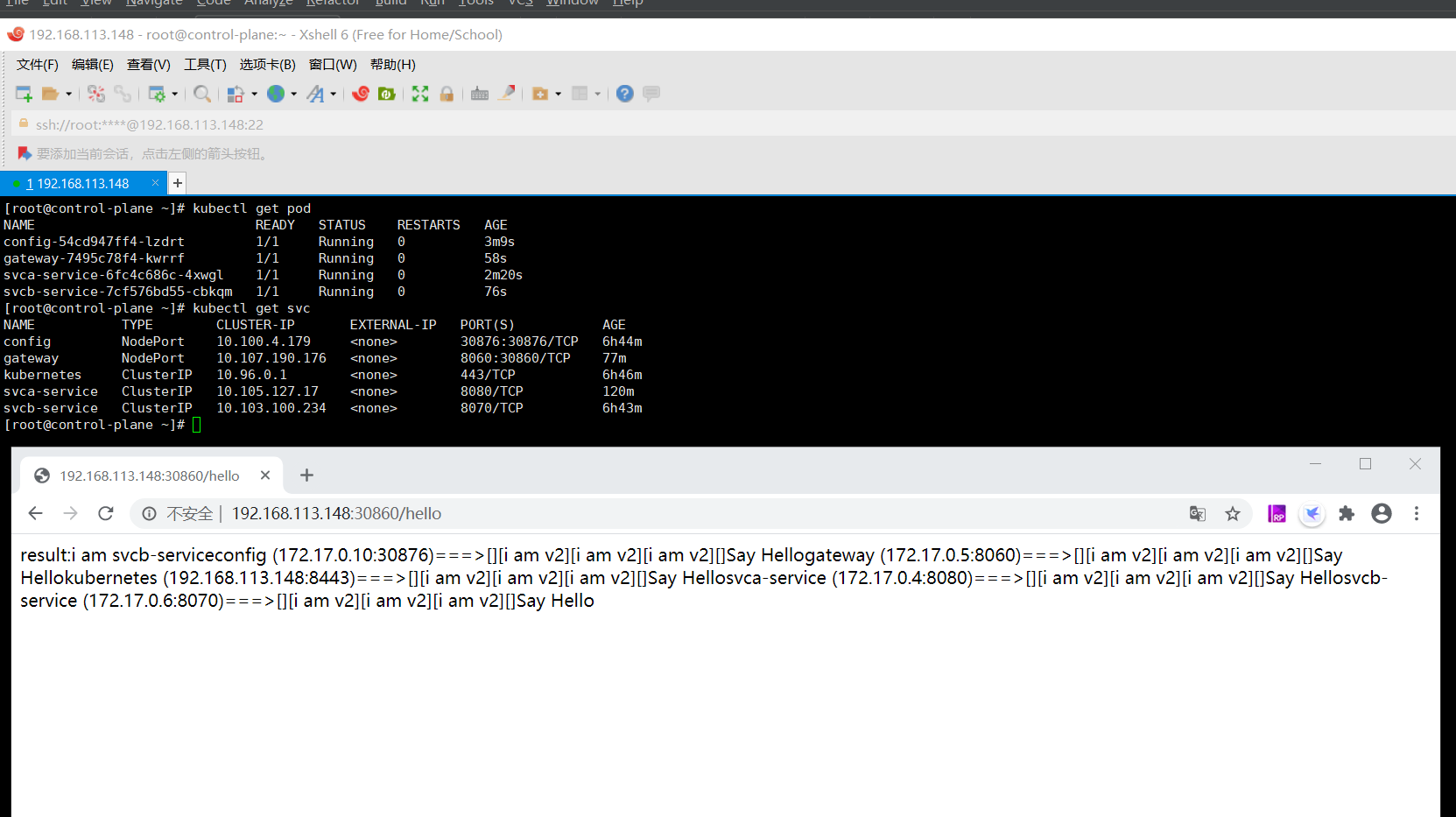Image resolution: width=1456 pixels, height=817 pixels.
Task: Click the Disconnect icon in Xshell toolbar
Action: tap(96, 94)
